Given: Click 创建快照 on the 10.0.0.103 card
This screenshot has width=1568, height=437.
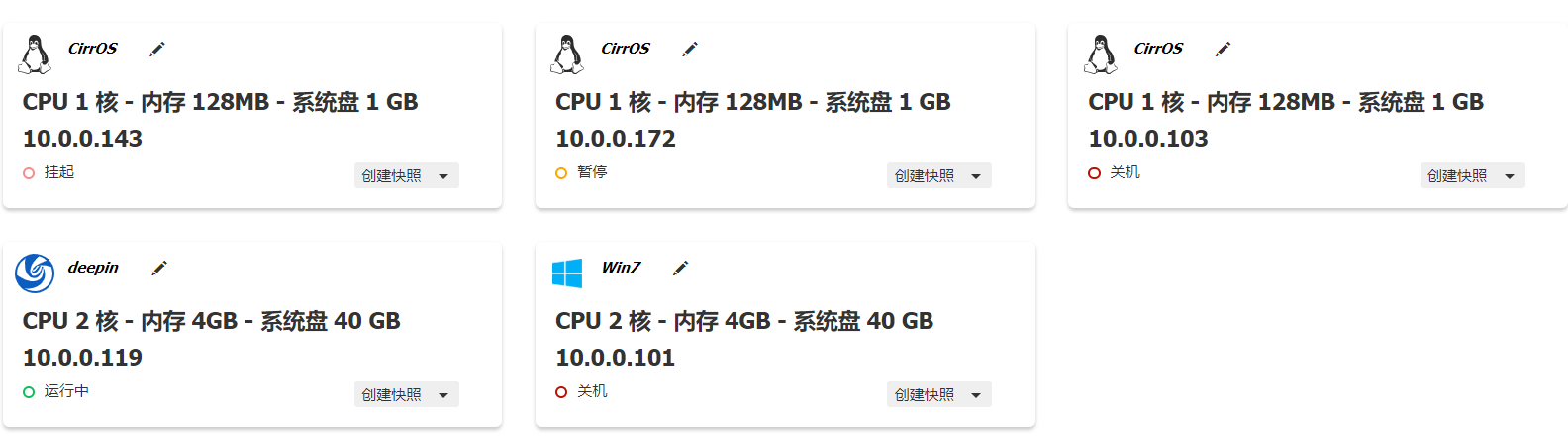Looking at the screenshot, I should [x=1456, y=176].
